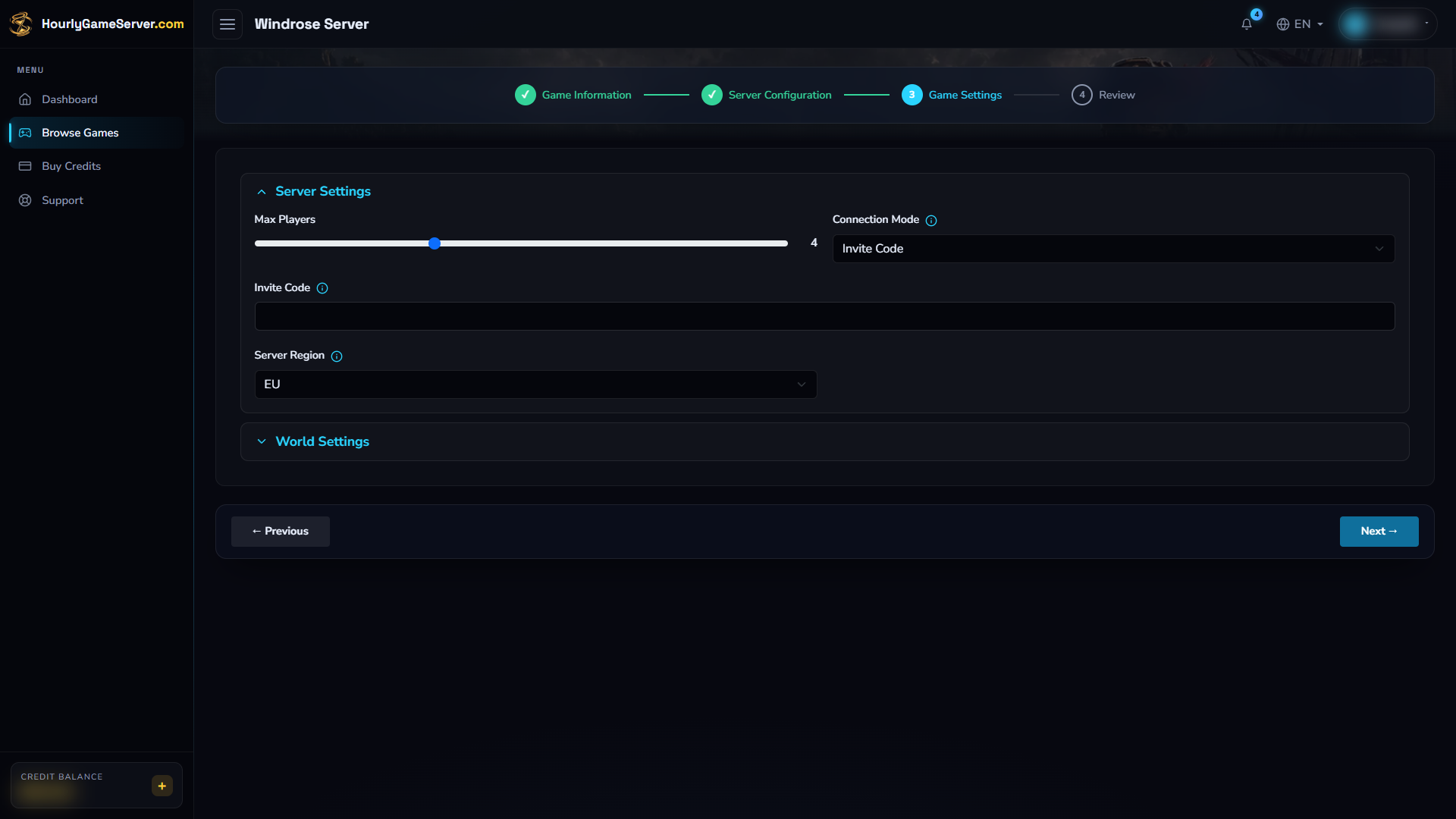Click the Max Players value 4
The image size is (1456, 819).
814,243
